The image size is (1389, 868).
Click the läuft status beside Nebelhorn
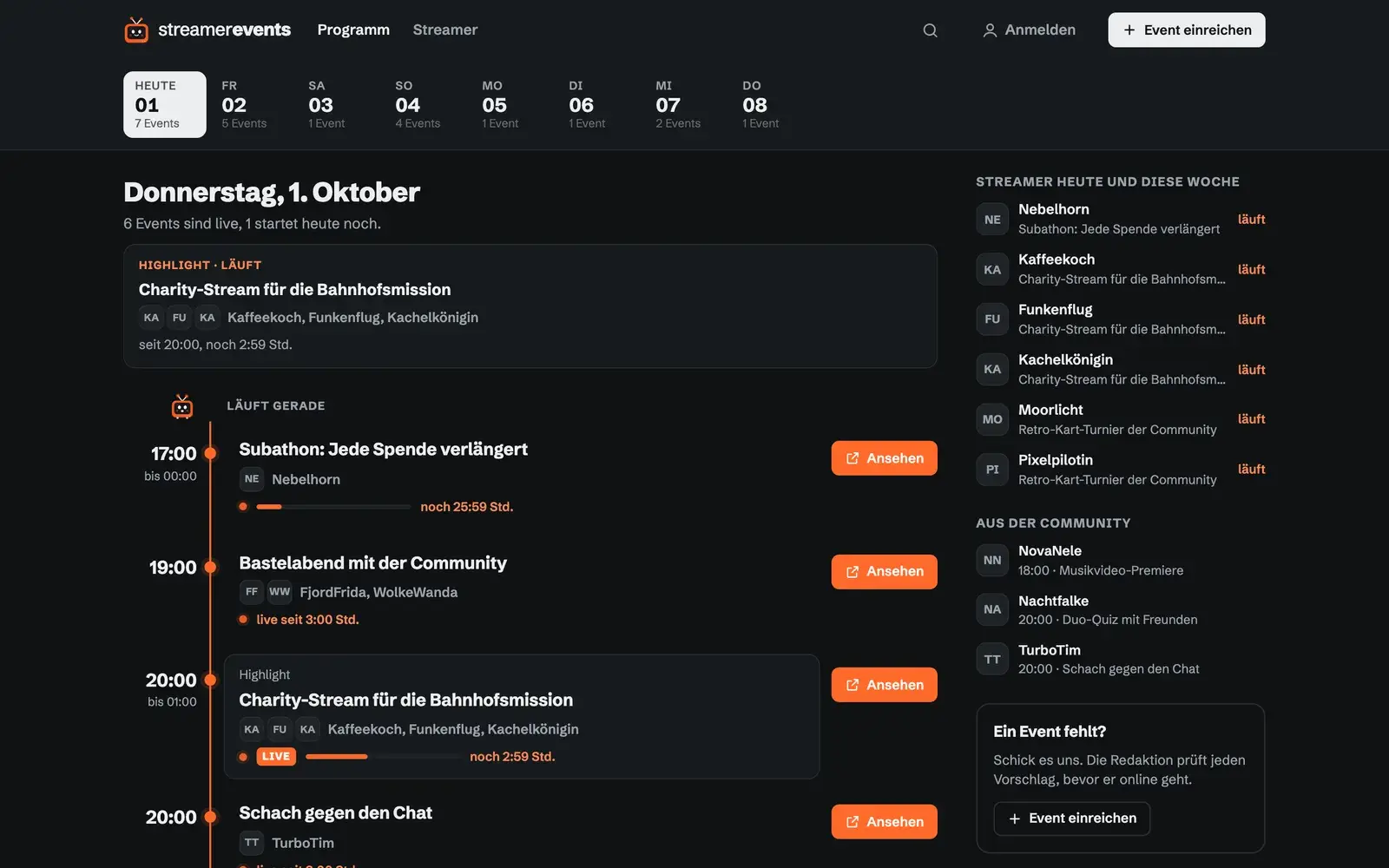click(x=1251, y=220)
